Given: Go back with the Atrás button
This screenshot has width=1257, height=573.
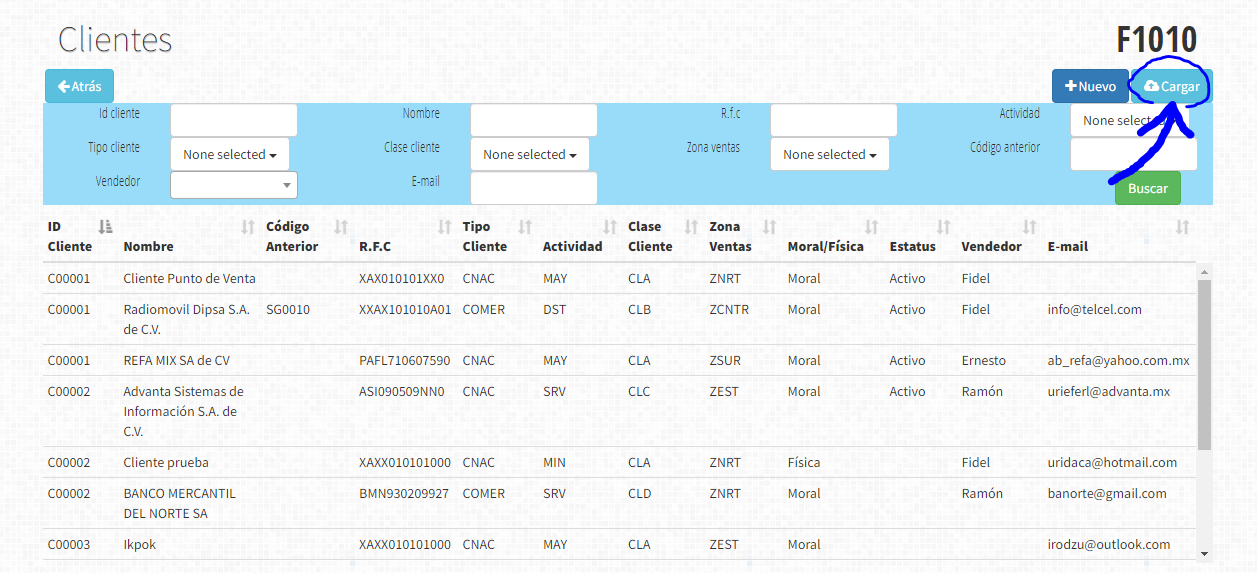Looking at the screenshot, I should (x=80, y=86).
